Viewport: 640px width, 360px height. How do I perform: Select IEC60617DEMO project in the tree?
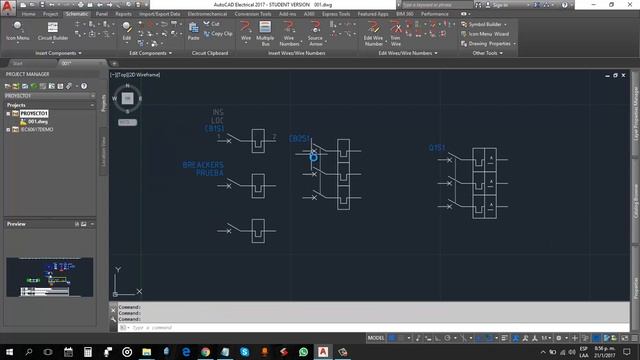[x=37, y=129]
